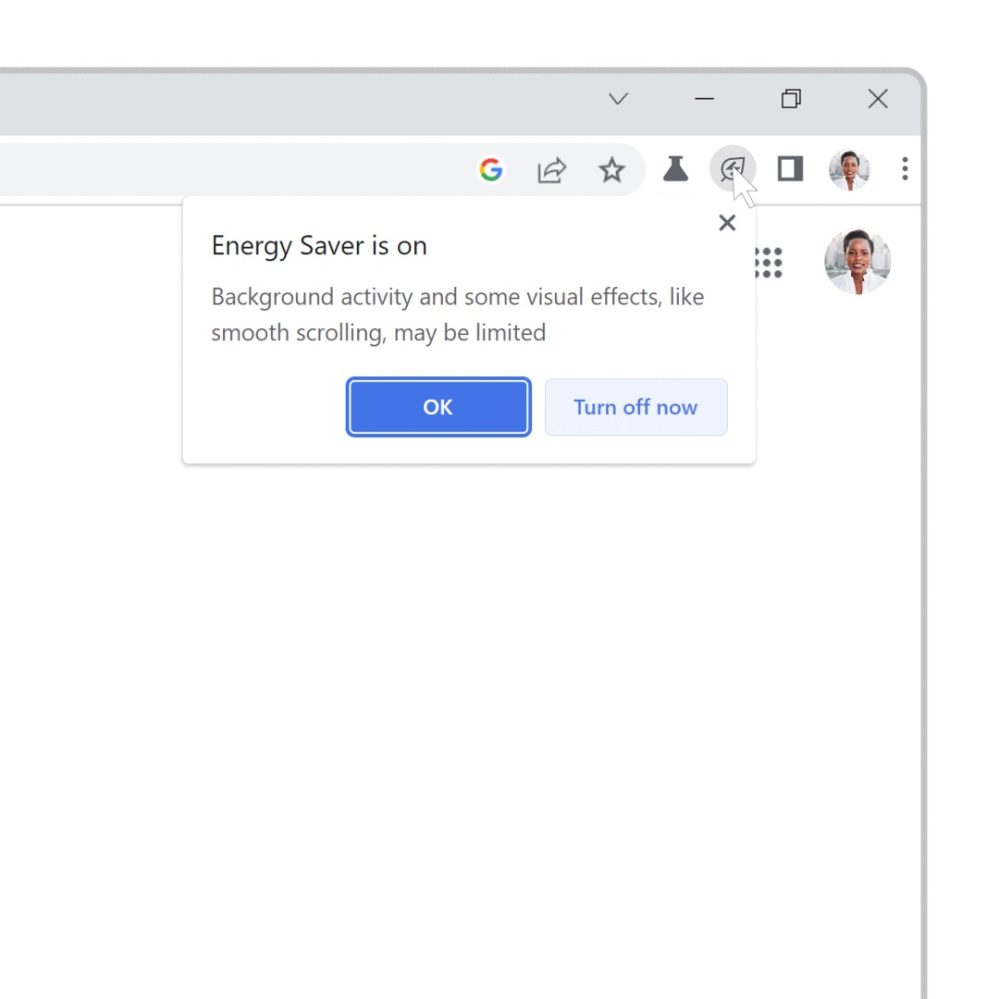Click Turn off now button
Image resolution: width=999 pixels, height=999 pixels.
click(635, 407)
